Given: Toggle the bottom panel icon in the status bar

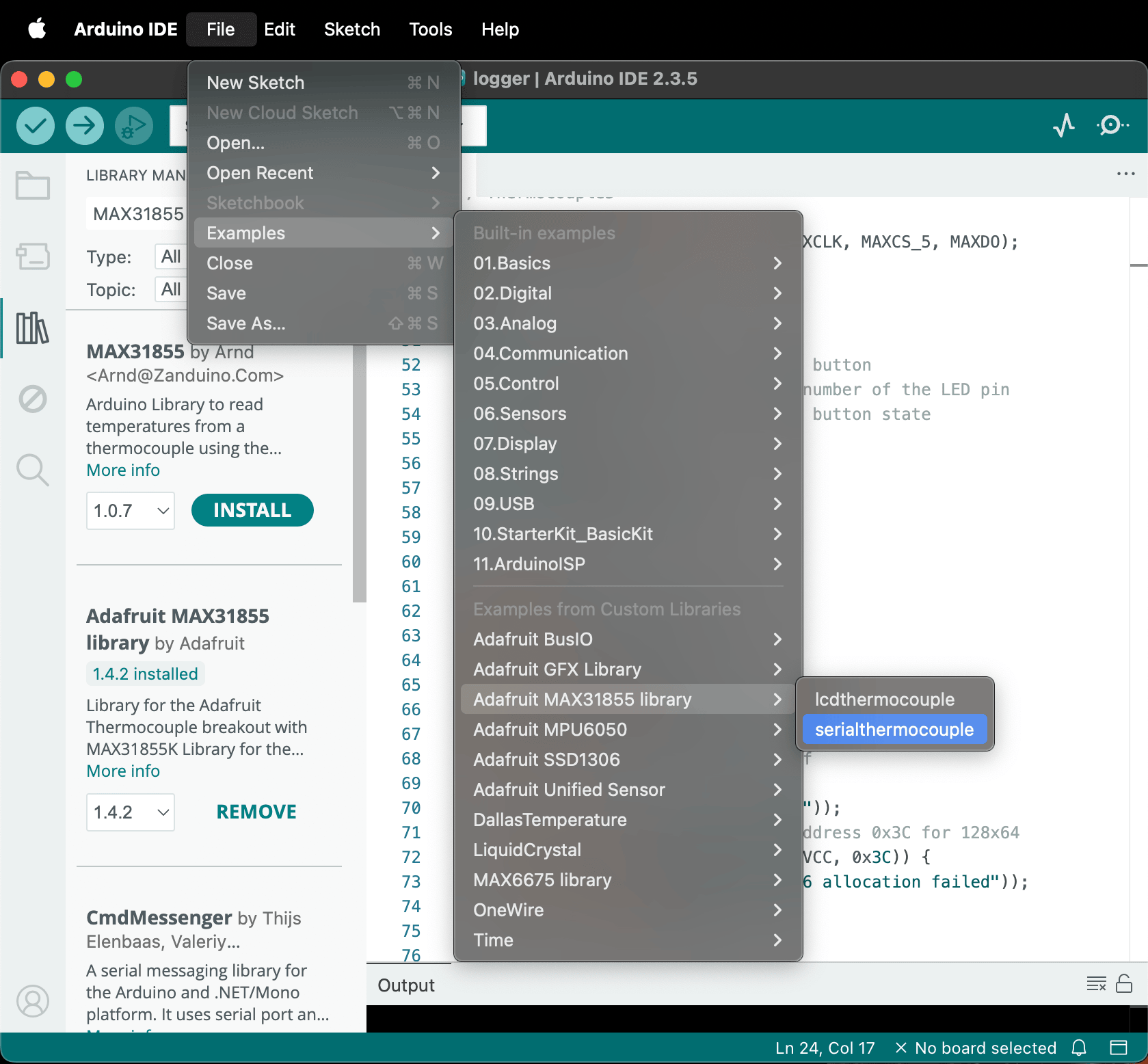Looking at the screenshot, I should 1119,1048.
